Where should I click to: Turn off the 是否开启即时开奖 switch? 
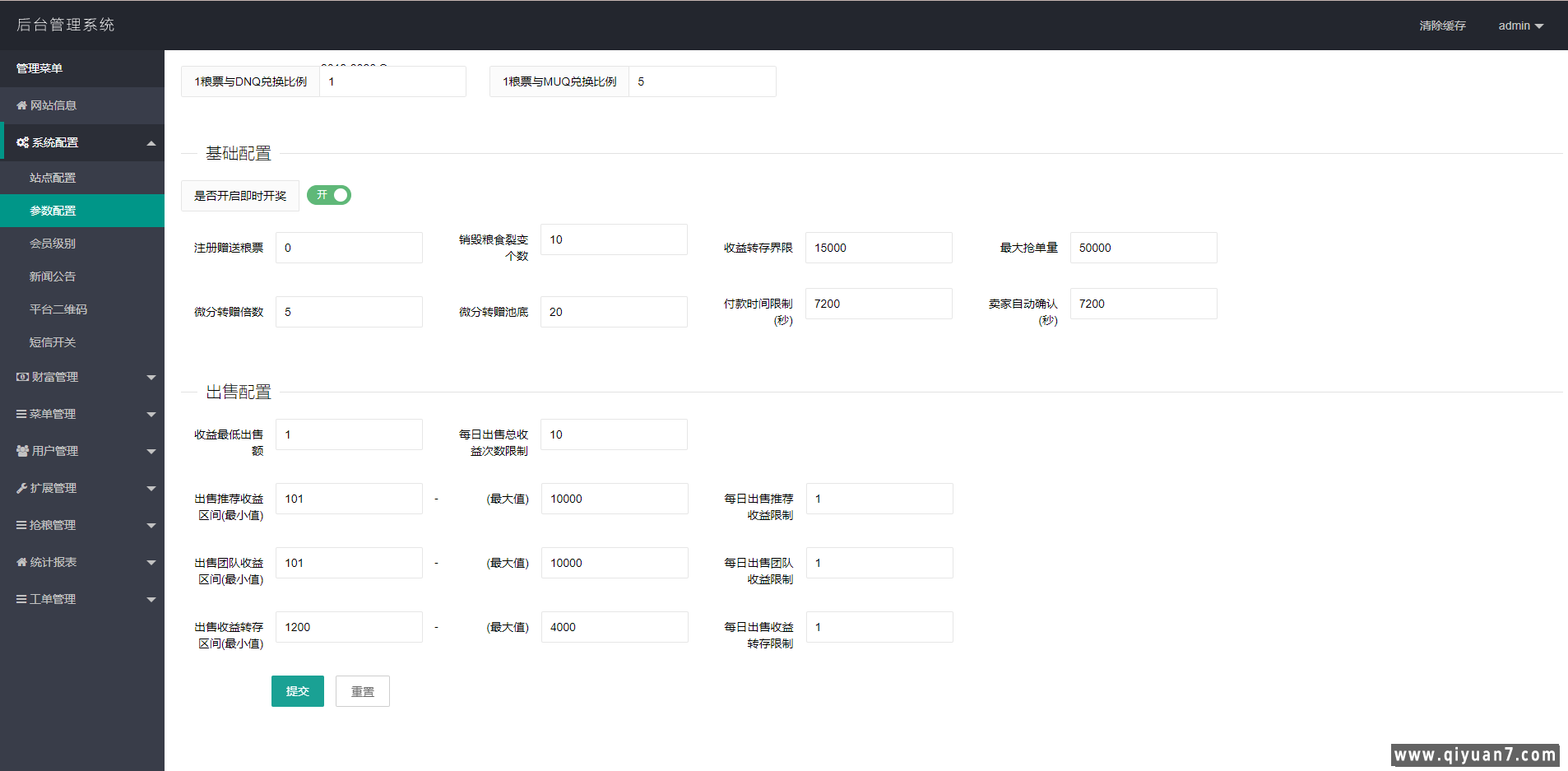pyautogui.click(x=328, y=195)
